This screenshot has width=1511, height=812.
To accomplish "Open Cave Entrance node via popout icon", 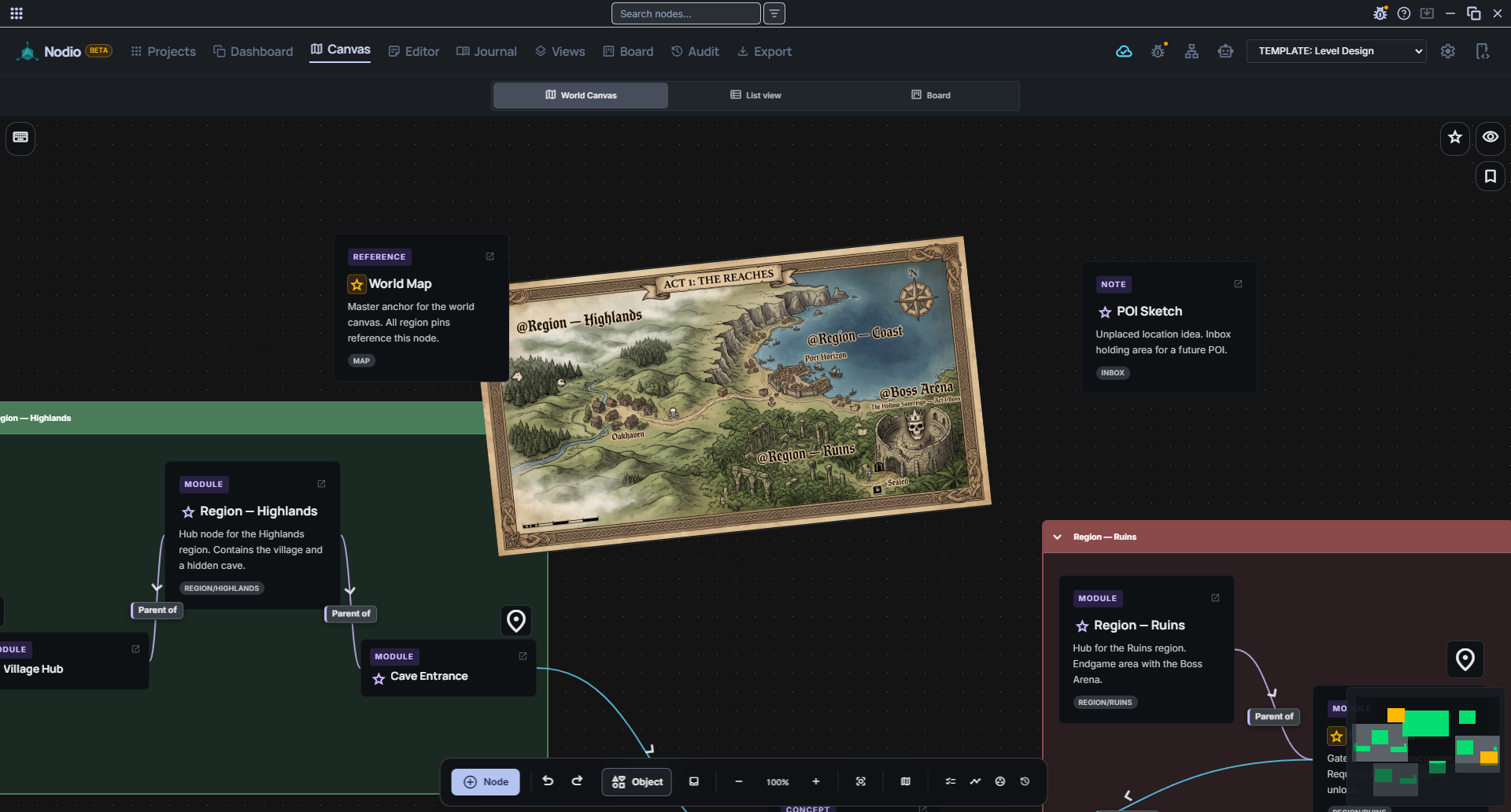I will [x=523, y=656].
